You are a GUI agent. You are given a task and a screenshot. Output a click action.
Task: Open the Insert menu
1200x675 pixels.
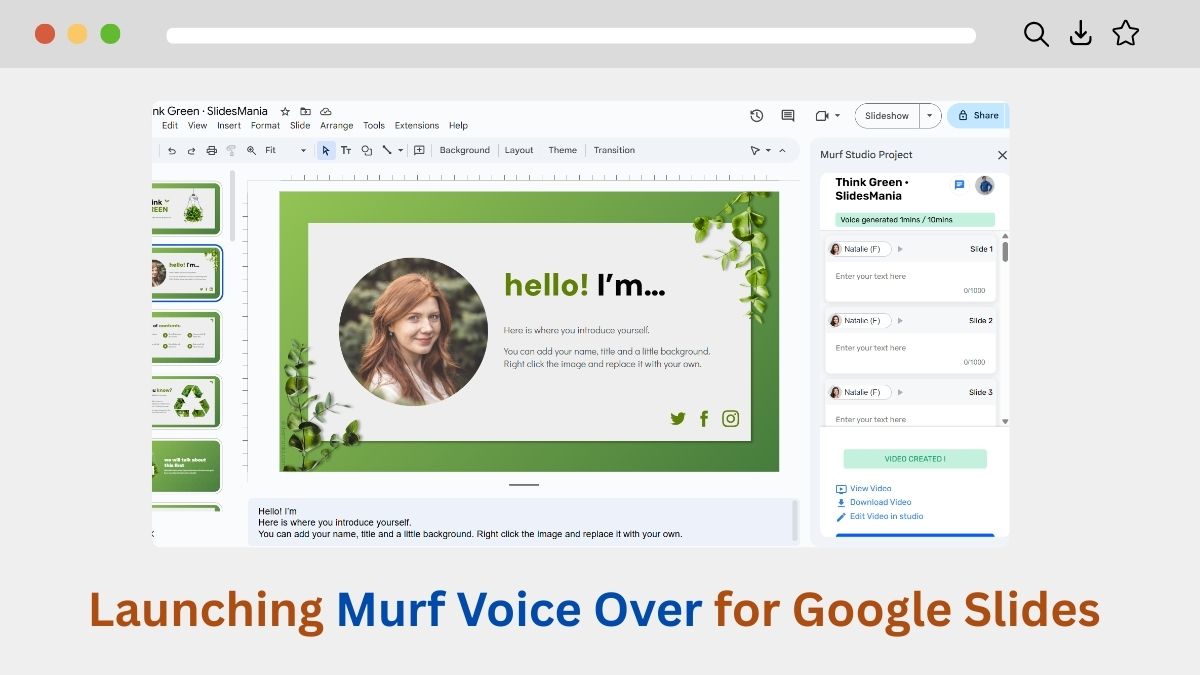[x=229, y=126]
